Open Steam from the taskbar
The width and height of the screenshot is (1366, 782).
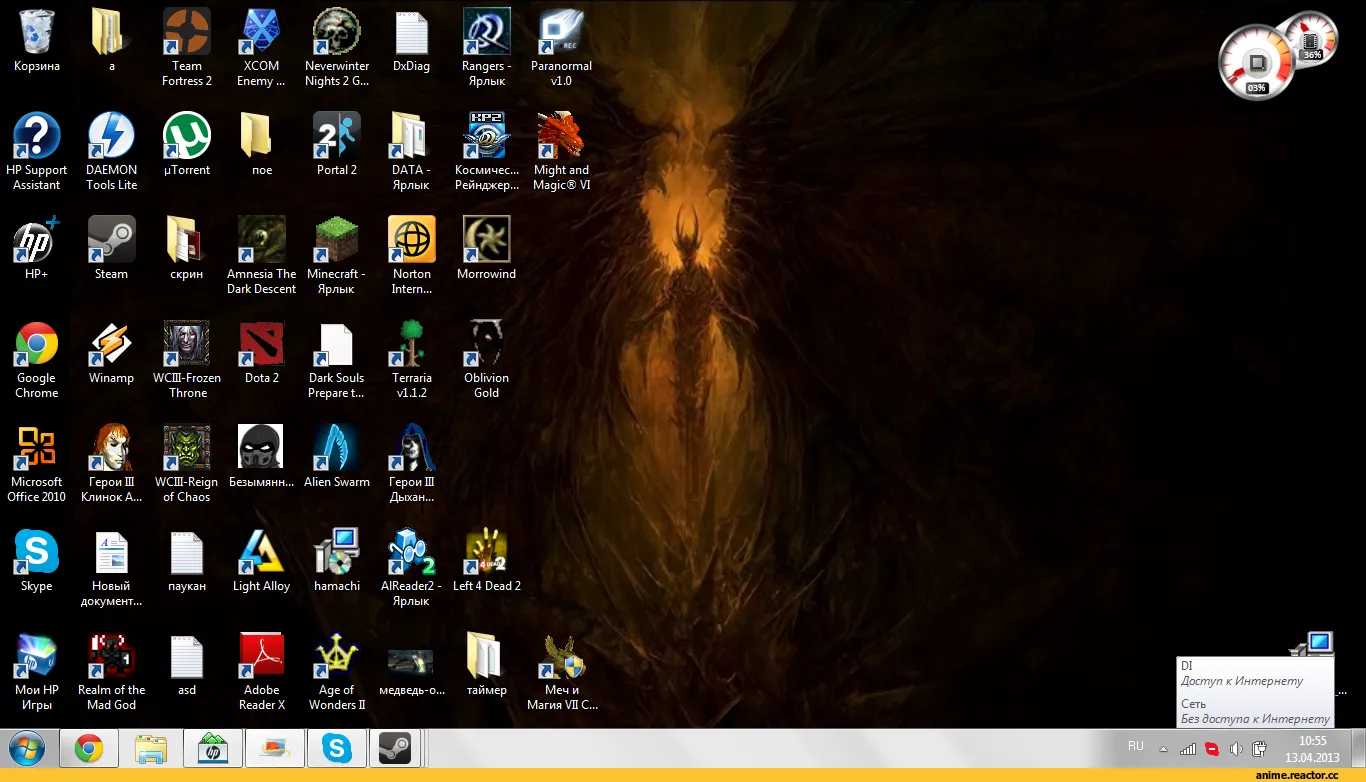(x=395, y=748)
